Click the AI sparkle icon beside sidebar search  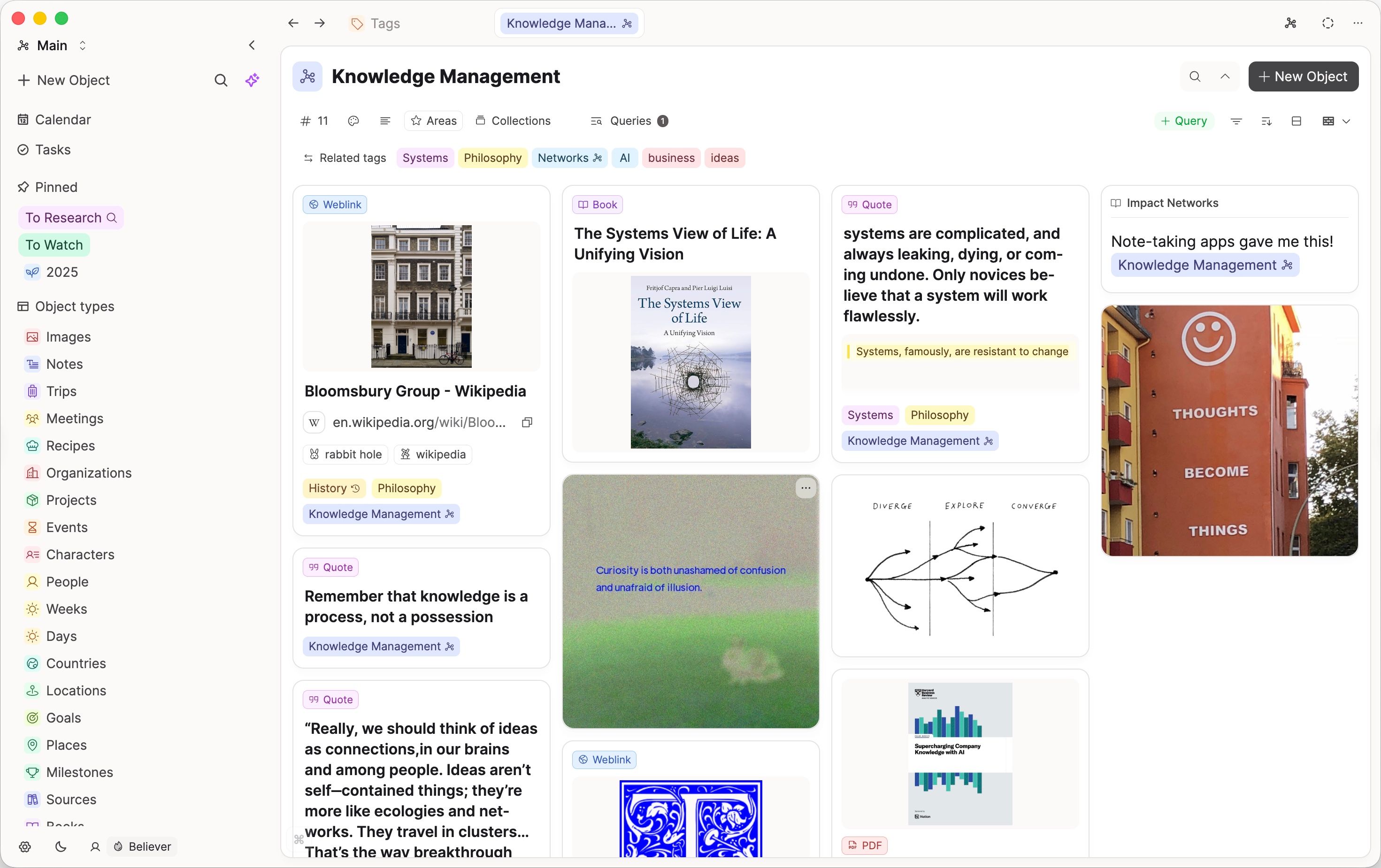(x=253, y=80)
